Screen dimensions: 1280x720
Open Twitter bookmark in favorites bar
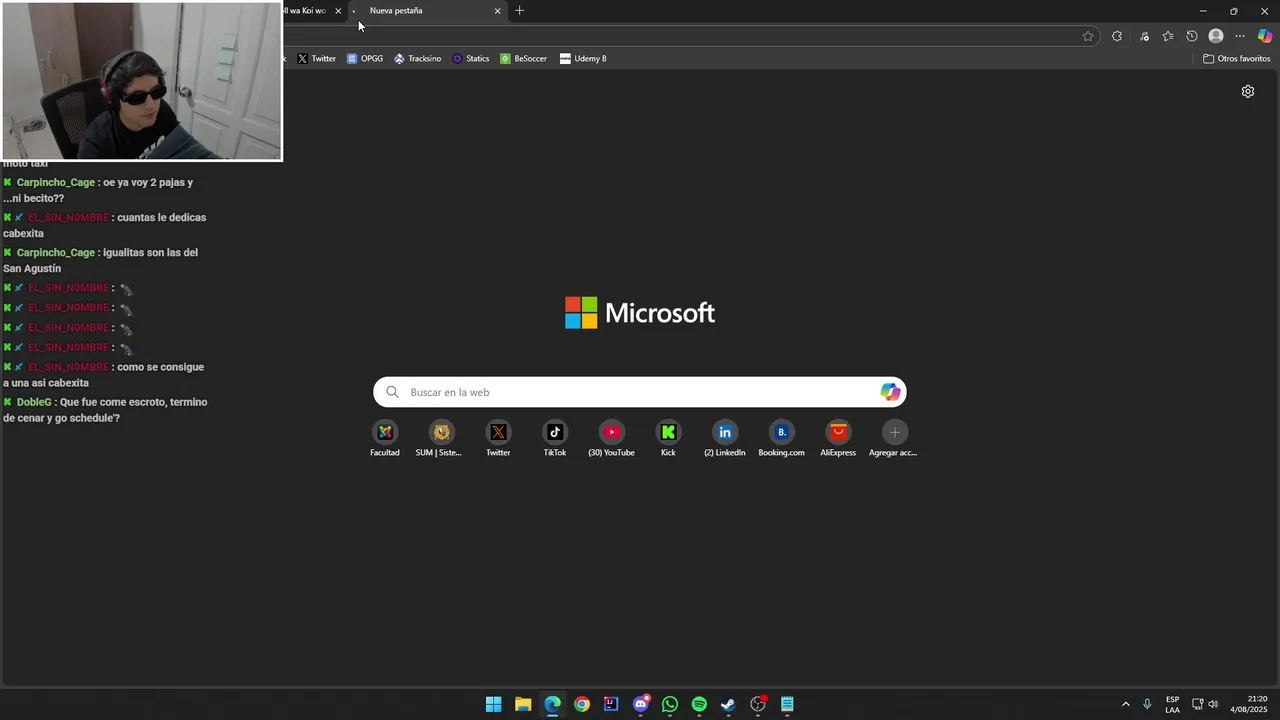[x=316, y=58]
